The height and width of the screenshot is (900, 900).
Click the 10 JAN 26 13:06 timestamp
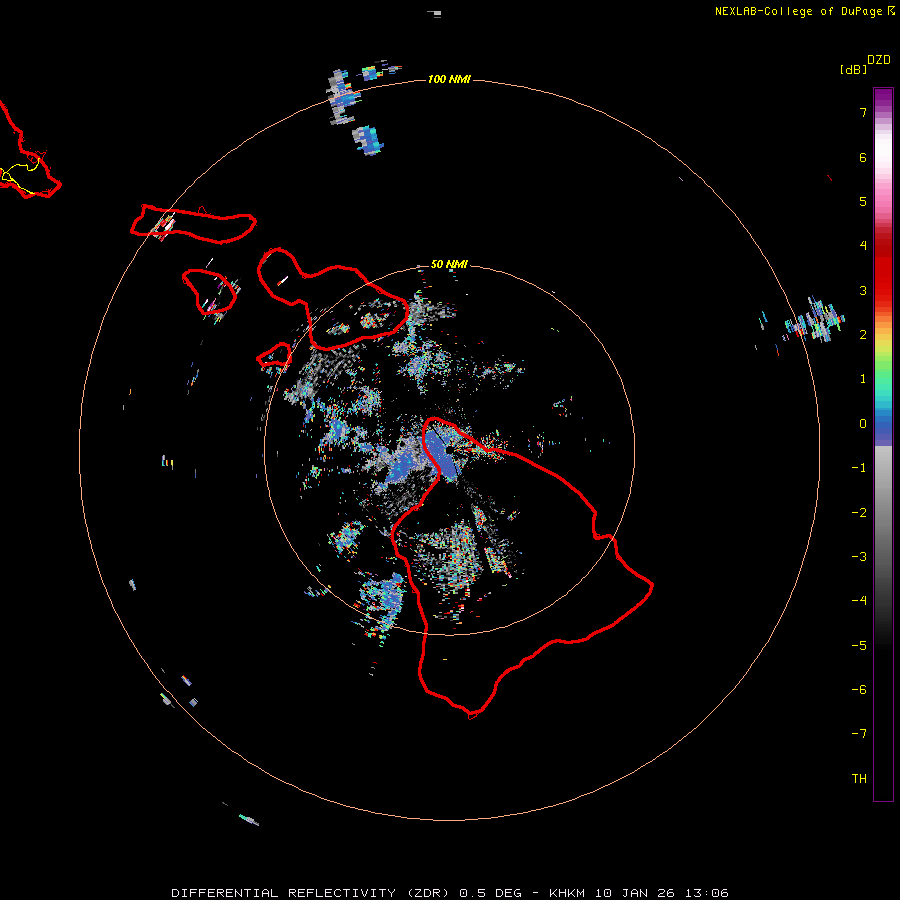pos(661,893)
